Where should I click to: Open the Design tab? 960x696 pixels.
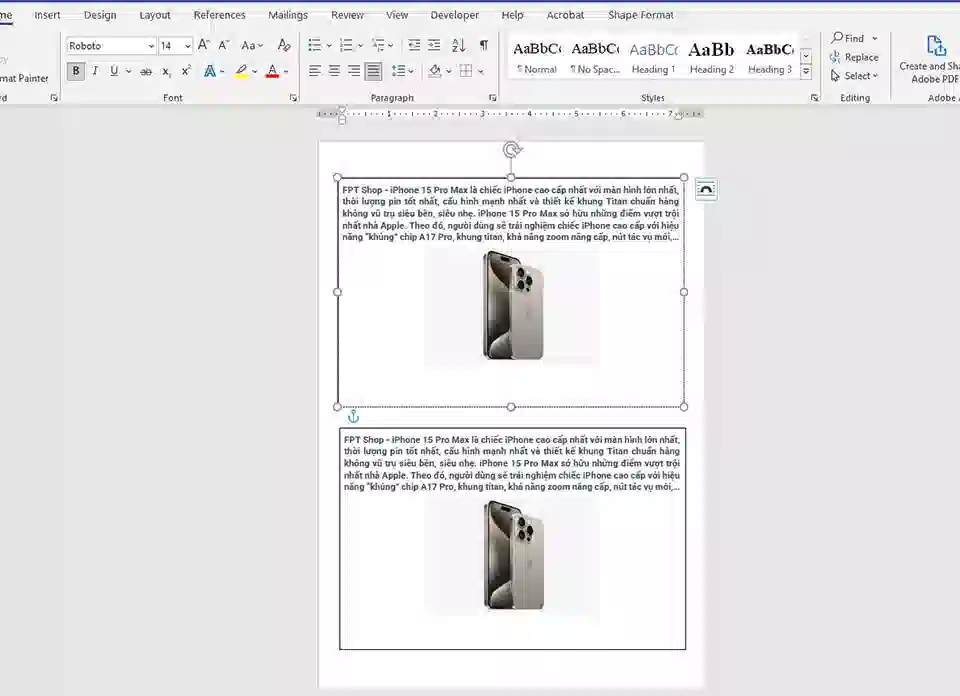(x=100, y=15)
